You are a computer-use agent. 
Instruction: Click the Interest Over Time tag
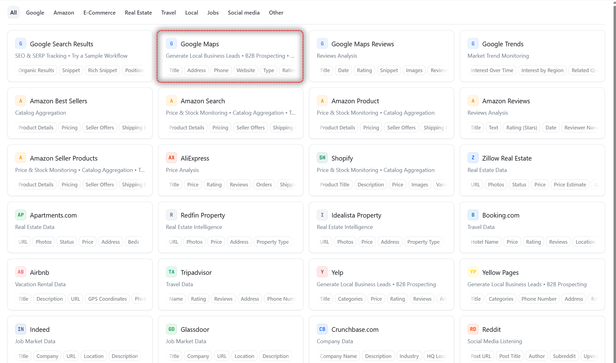(x=492, y=70)
